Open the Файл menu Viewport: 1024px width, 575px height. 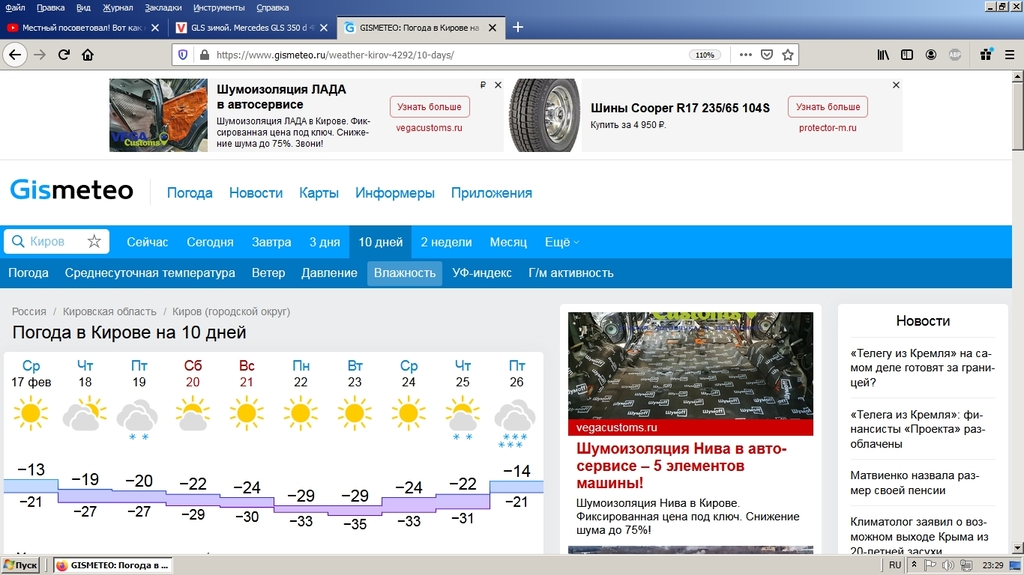[15, 8]
